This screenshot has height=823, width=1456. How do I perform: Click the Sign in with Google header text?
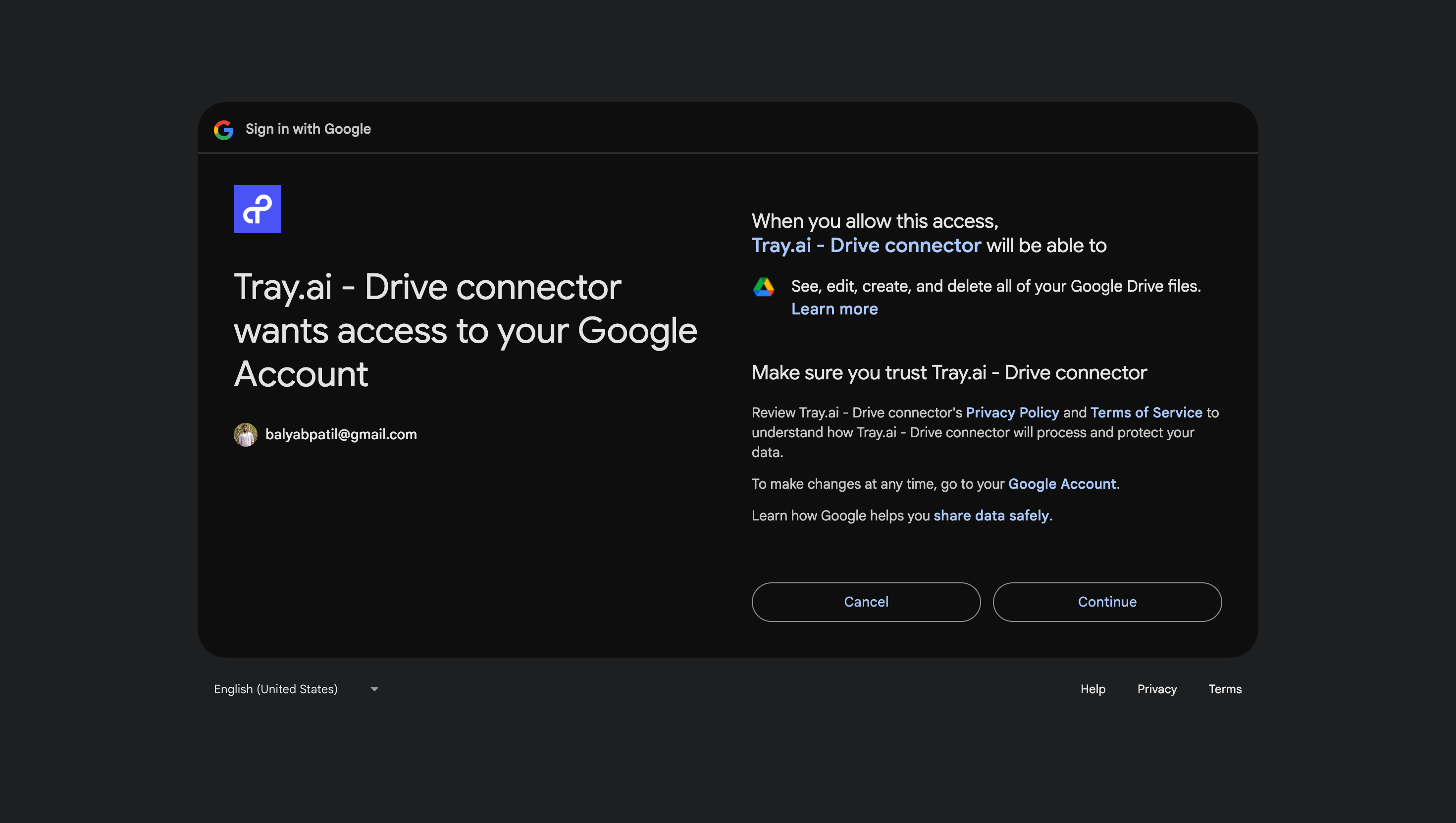308,129
